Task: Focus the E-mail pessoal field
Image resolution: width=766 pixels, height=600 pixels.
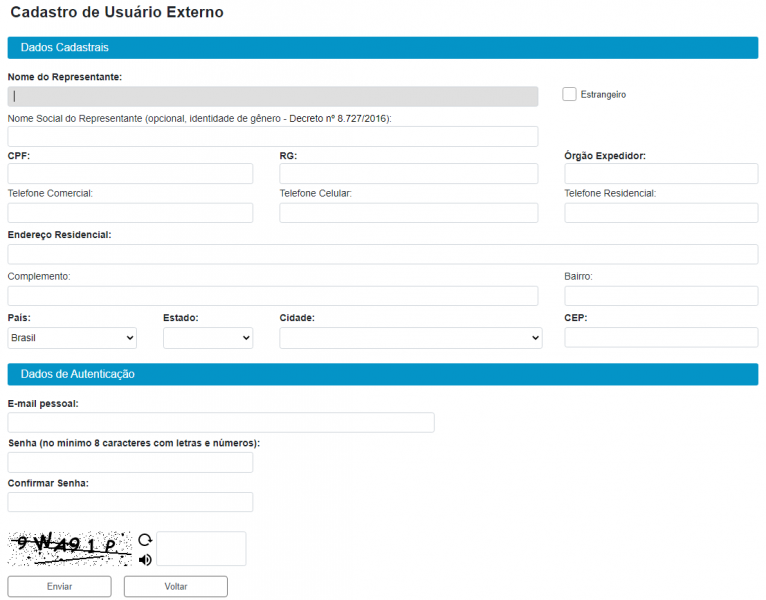Action: click(x=221, y=422)
